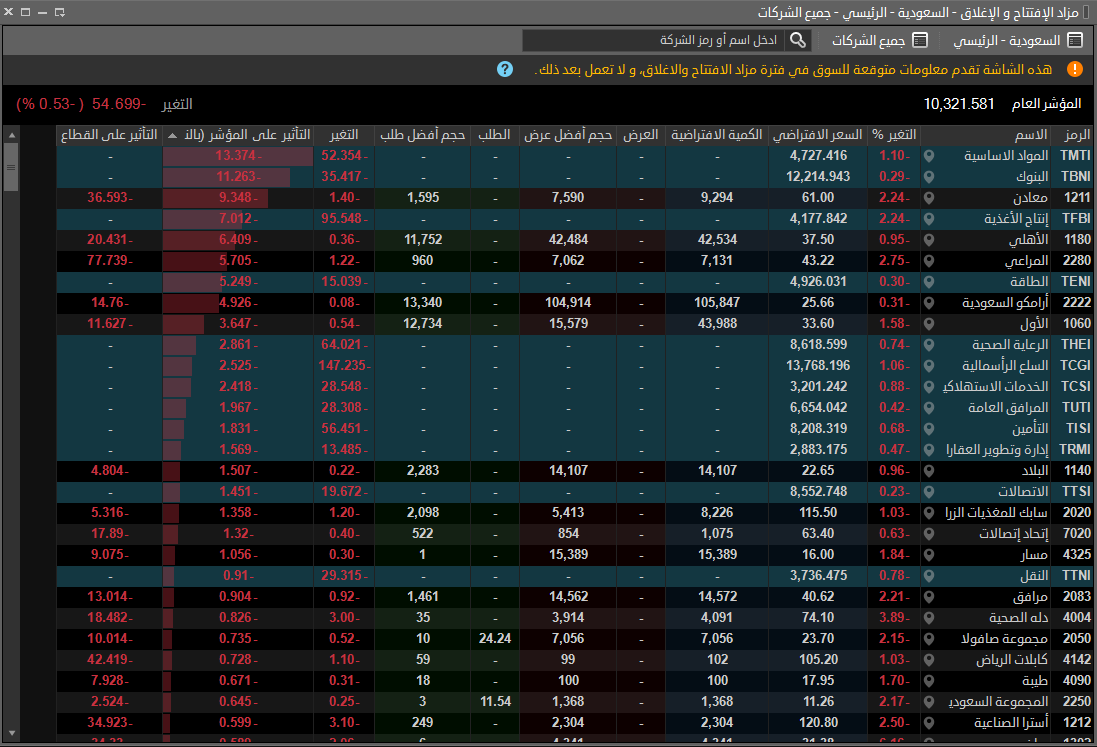1097x747 pixels.
Task: Click the company name or symbol search field
Action: (654, 41)
